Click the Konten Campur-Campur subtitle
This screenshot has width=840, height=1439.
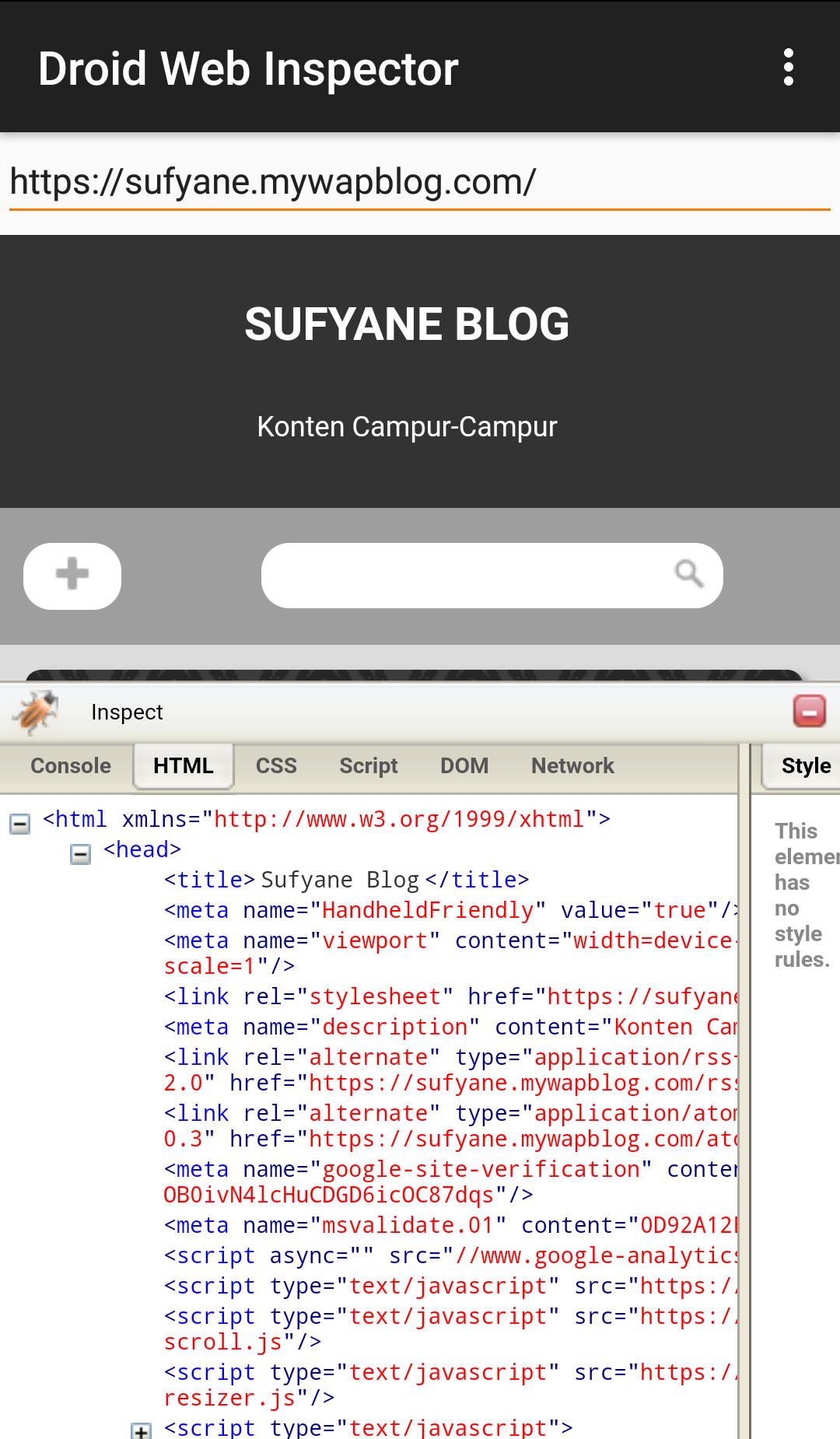pyautogui.click(x=407, y=427)
